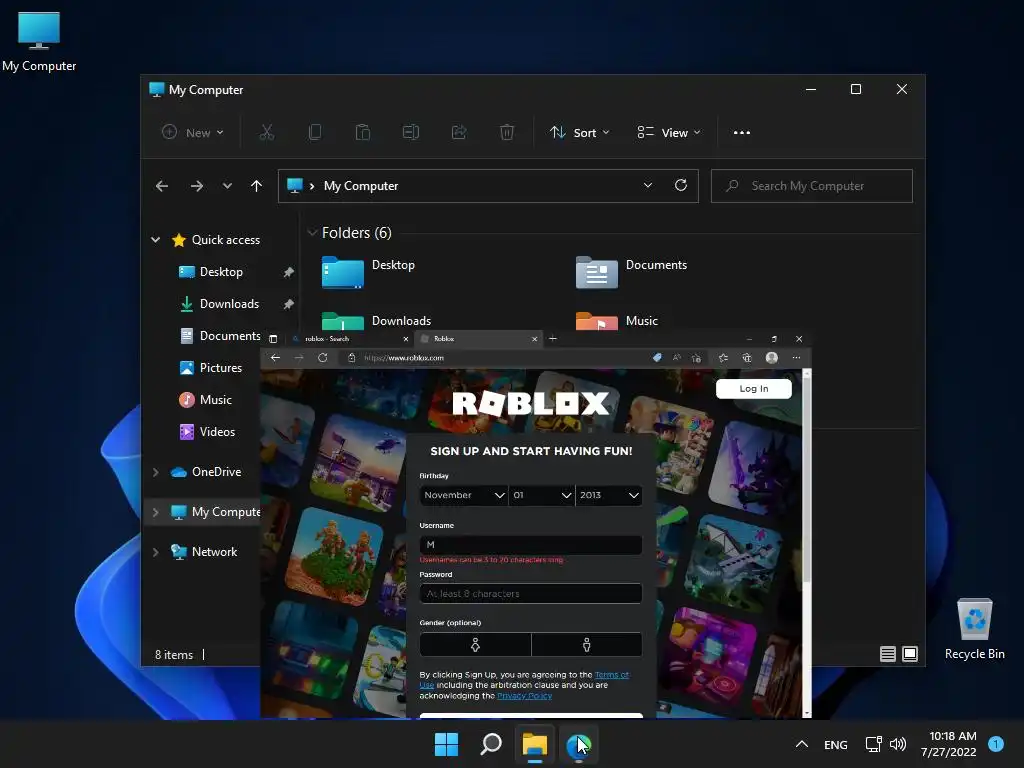Switch Explorer to large icons view
Screen dimensions: 1024x768
coord(910,654)
